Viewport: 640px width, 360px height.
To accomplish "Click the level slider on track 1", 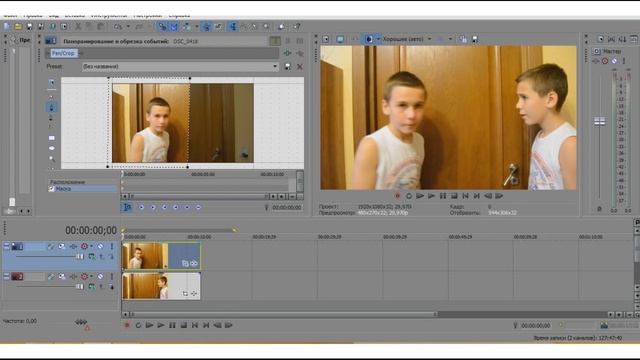I will pos(80,256).
